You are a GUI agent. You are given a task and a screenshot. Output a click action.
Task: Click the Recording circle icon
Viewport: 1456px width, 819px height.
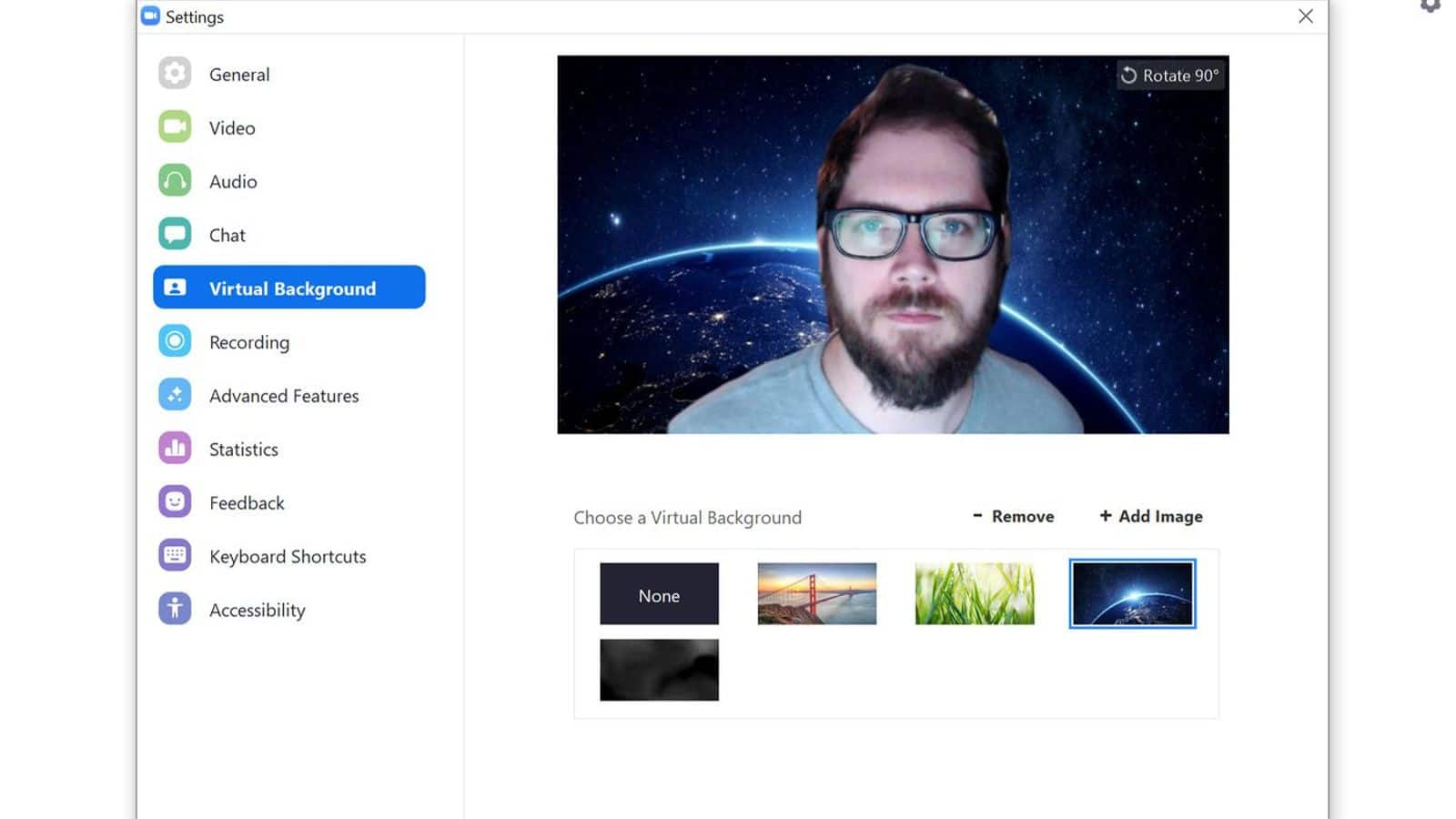[175, 341]
